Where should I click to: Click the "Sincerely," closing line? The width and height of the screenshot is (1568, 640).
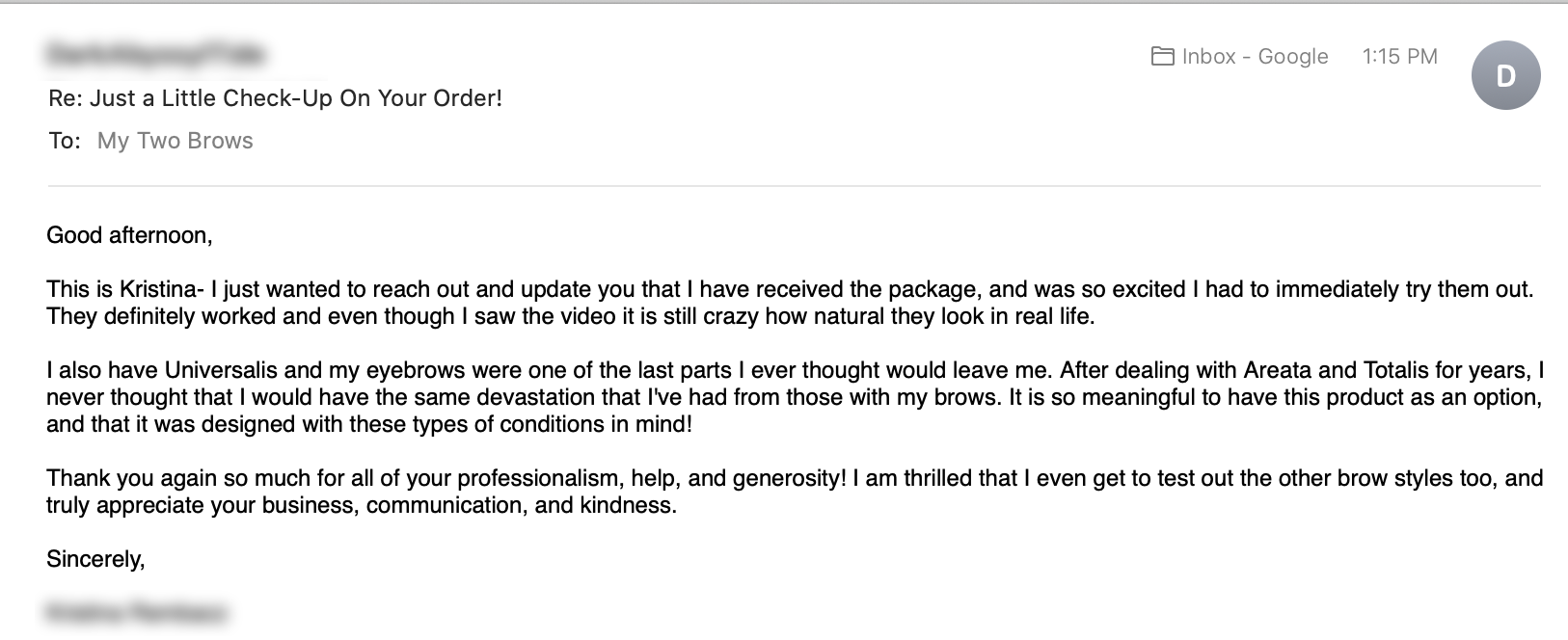click(x=95, y=559)
